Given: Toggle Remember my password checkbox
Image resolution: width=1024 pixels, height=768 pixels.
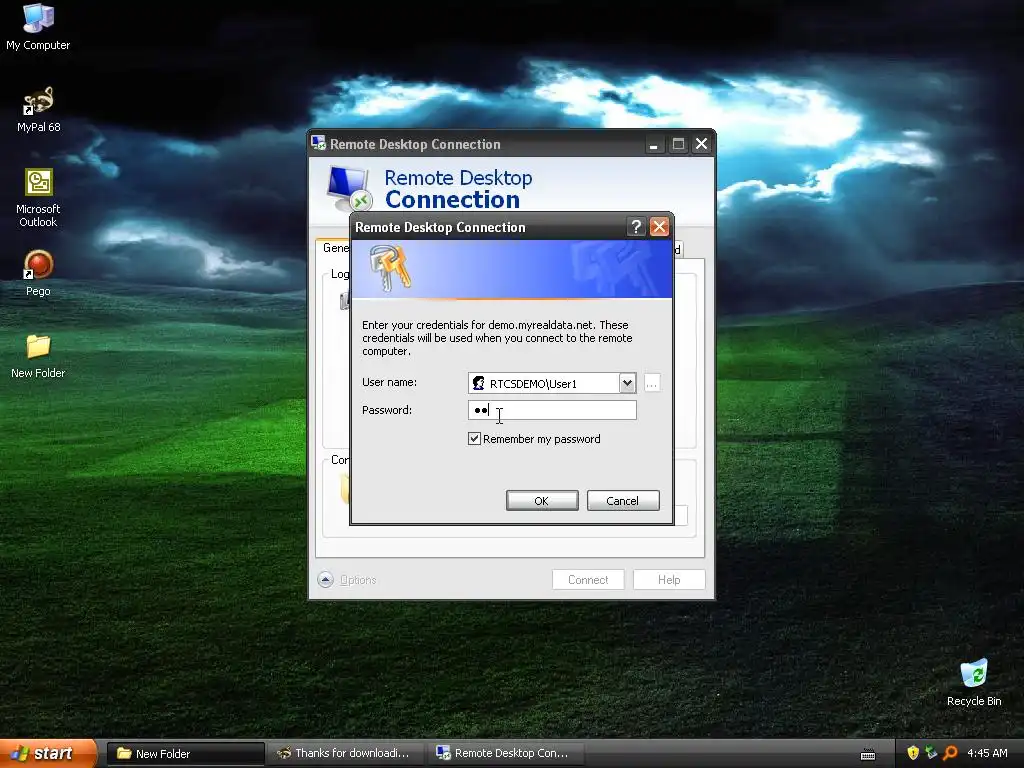Looking at the screenshot, I should tap(474, 439).
